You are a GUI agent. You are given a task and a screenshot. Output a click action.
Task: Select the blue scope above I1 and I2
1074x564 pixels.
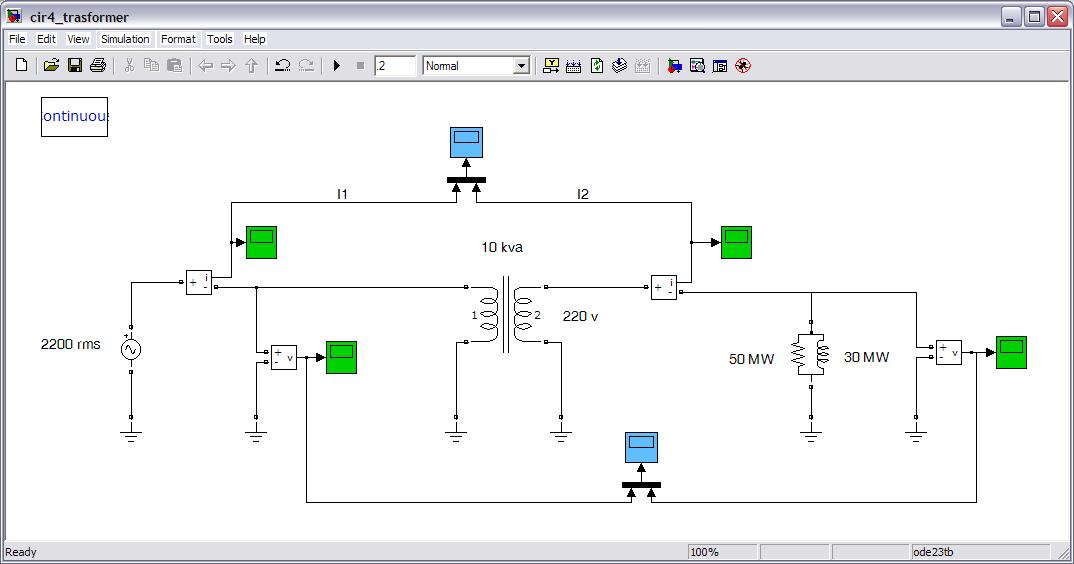(x=465, y=143)
